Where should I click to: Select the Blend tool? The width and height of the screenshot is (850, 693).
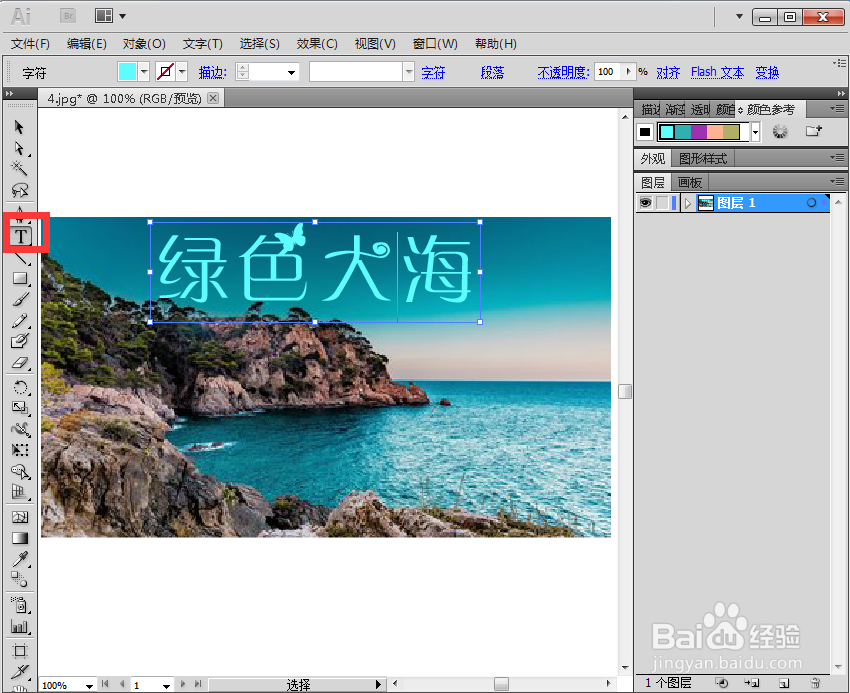pos(21,580)
